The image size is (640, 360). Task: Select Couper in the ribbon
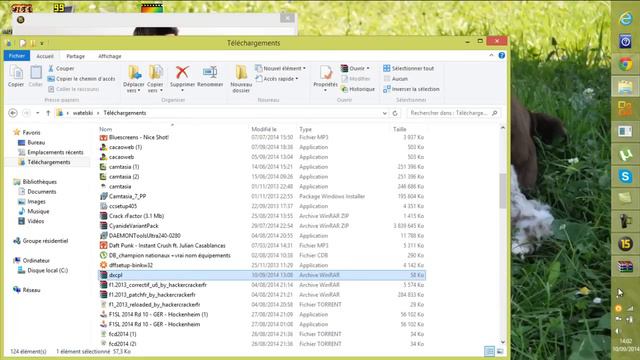(61, 68)
